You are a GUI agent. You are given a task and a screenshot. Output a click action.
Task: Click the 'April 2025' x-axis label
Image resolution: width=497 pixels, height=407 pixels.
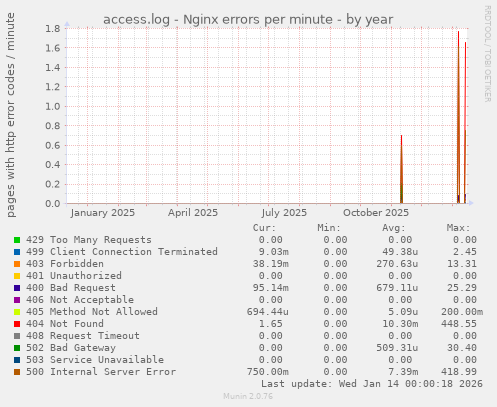(x=193, y=213)
